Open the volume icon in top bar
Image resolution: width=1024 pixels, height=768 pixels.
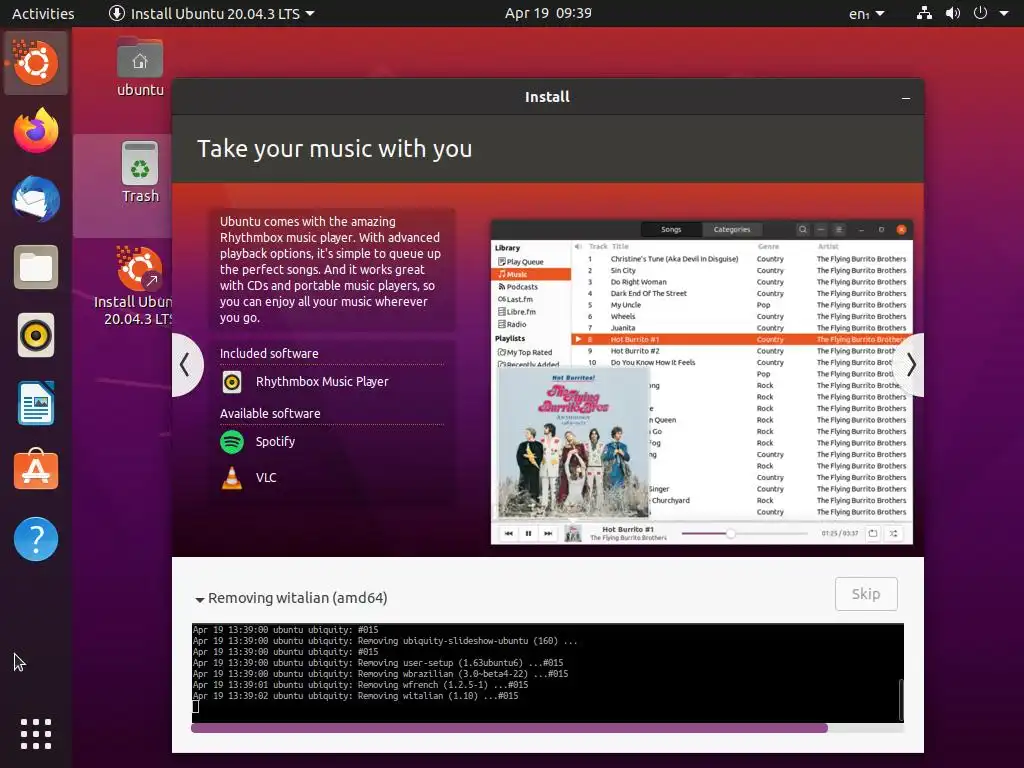pyautogui.click(x=953, y=13)
